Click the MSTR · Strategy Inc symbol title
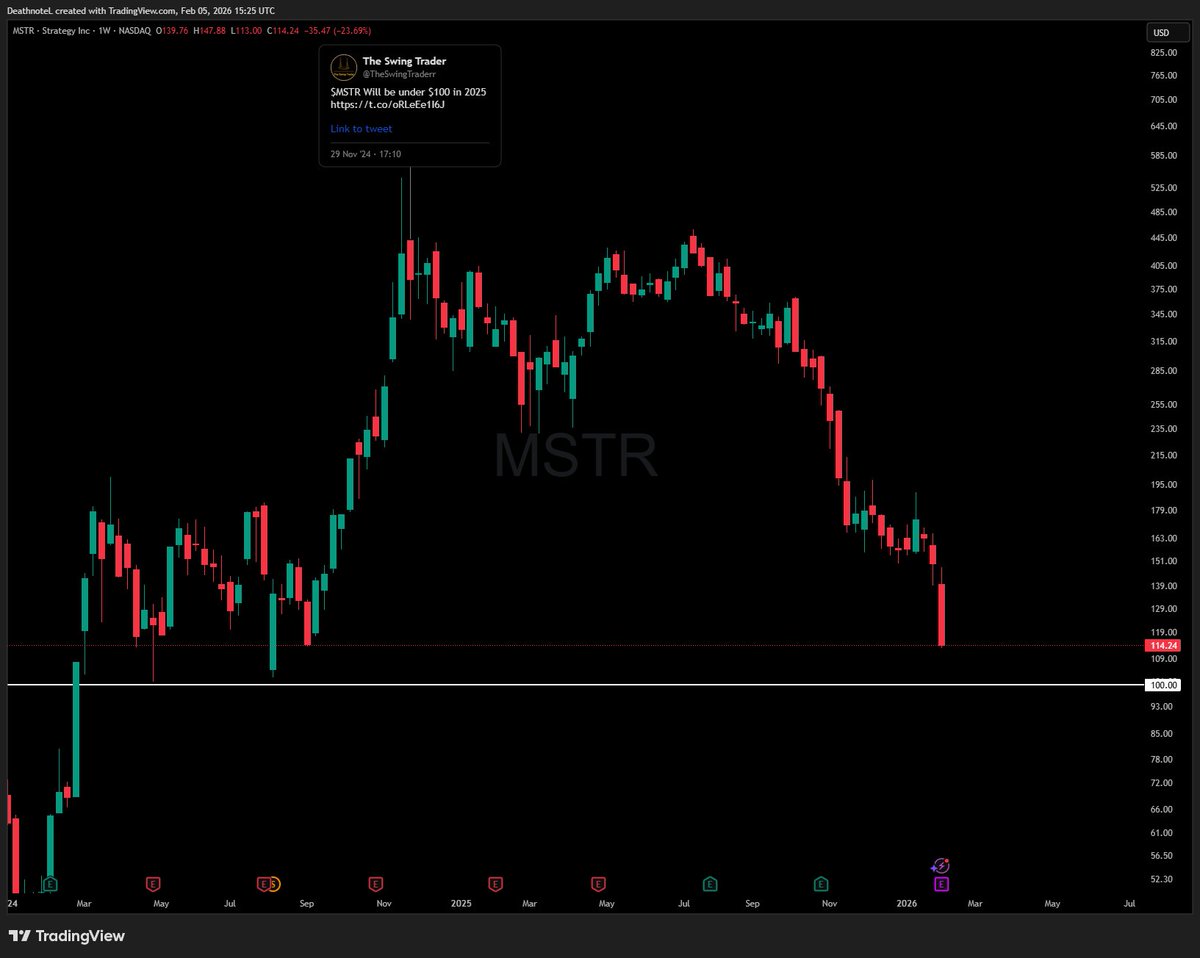Viewport: 1200px width, 958px height. coord(51,31)
